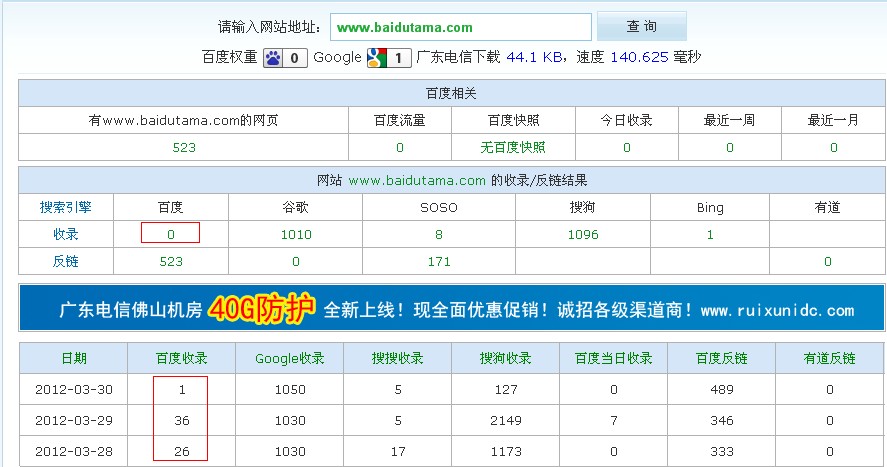Click 百度当日收录 value 7
Screen dimensions: 887x467
(x=614, y=421)
